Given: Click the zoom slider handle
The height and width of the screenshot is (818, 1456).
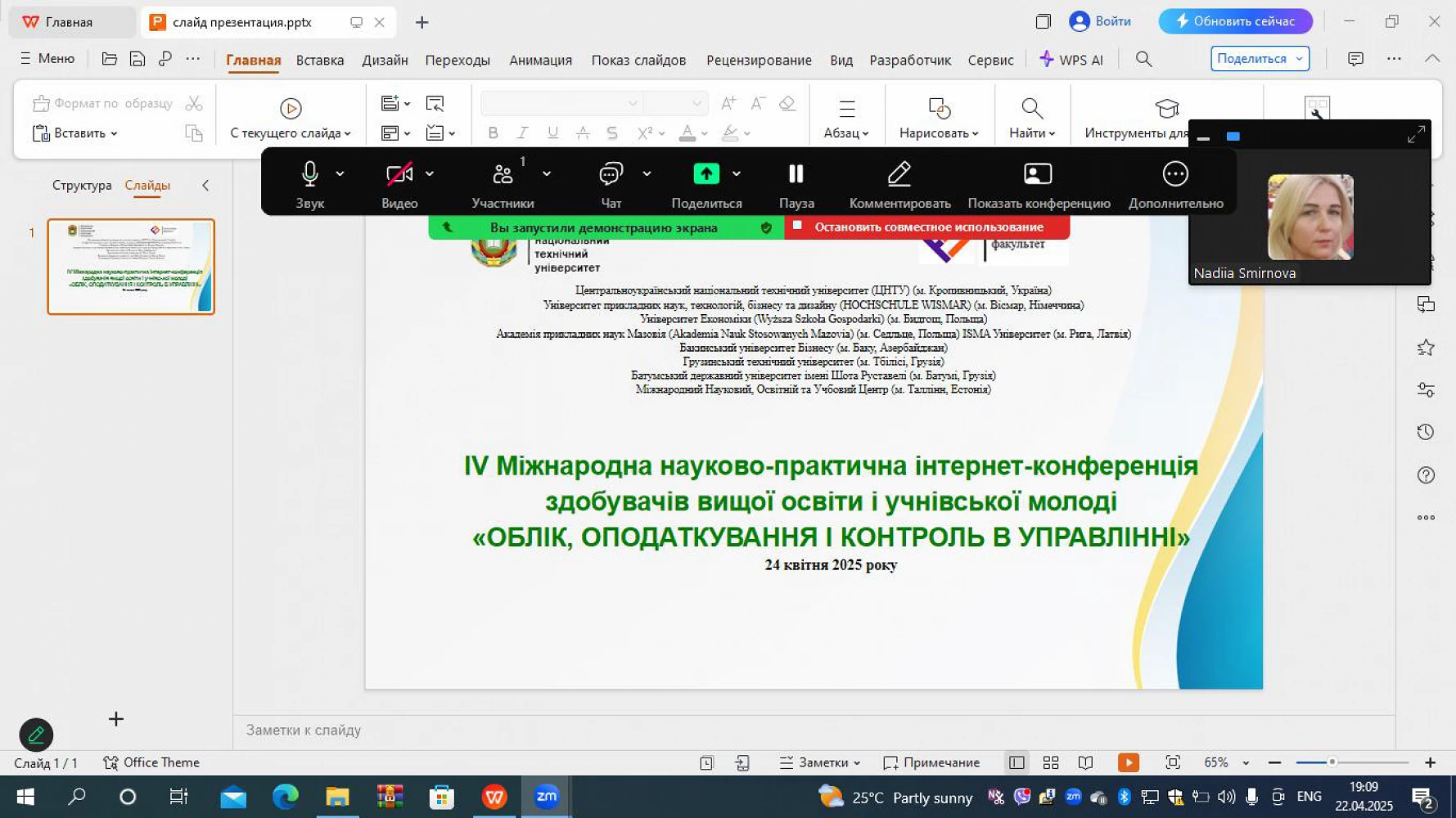Looking at the screenshot, I should (1332, 762).
